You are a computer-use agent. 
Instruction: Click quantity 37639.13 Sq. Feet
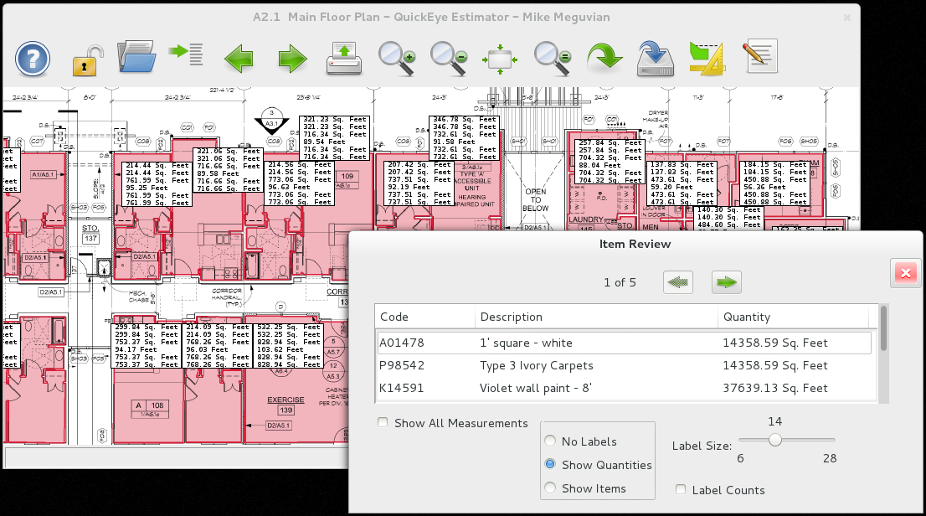coord(775,388)
